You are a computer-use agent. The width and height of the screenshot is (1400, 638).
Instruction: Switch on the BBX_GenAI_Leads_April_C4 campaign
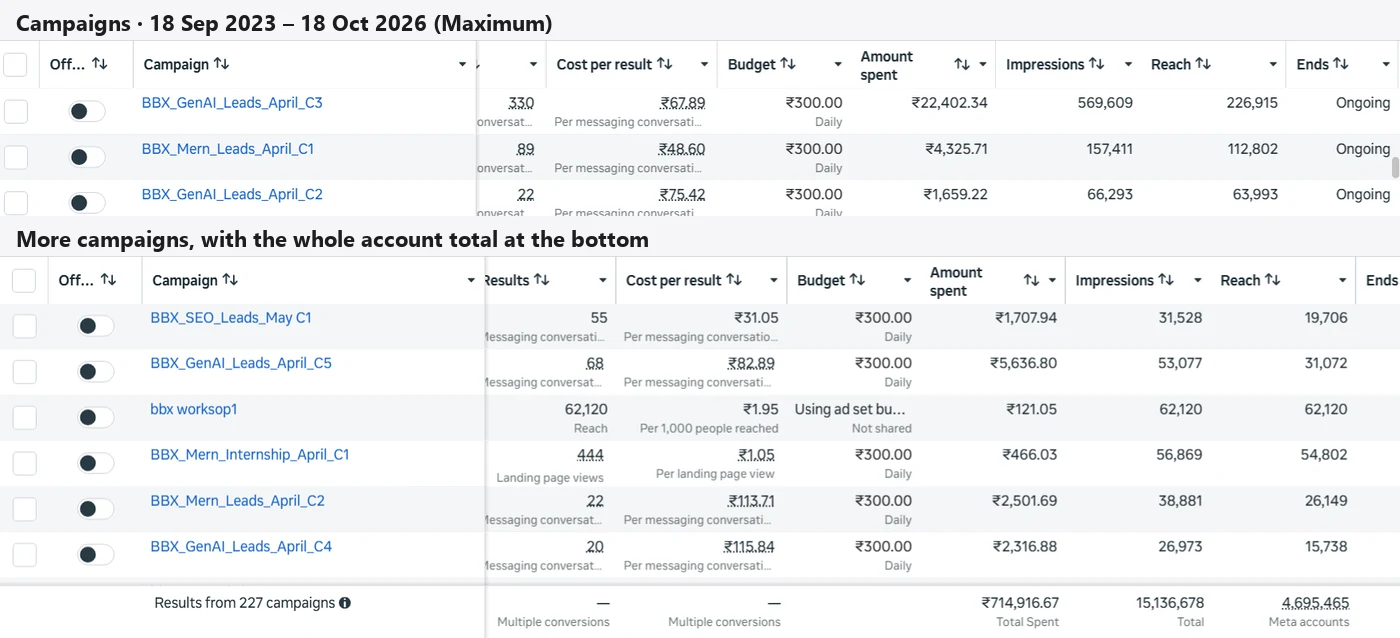pos(96,555)
